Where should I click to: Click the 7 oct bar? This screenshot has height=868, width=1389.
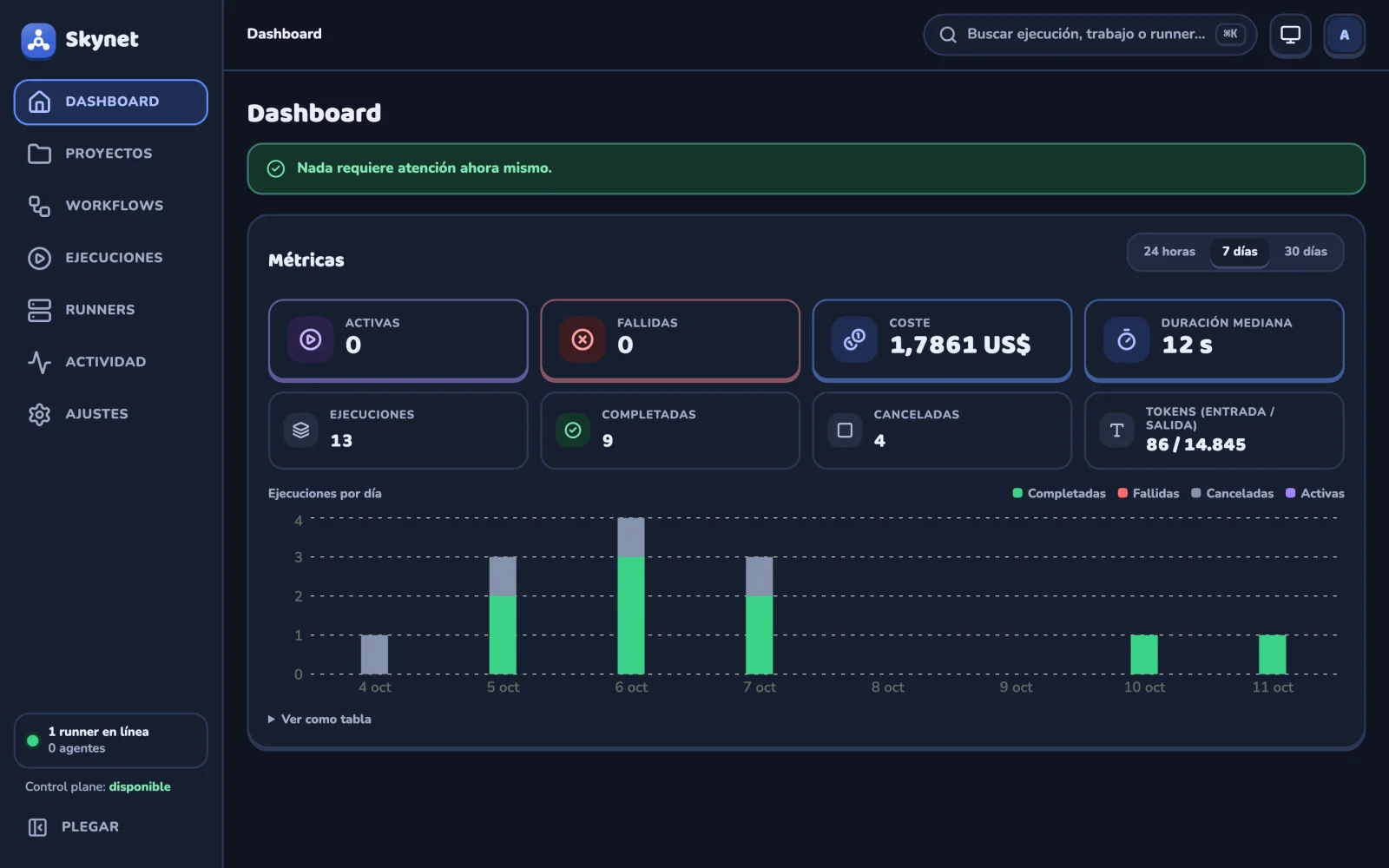tap(760, 615)
